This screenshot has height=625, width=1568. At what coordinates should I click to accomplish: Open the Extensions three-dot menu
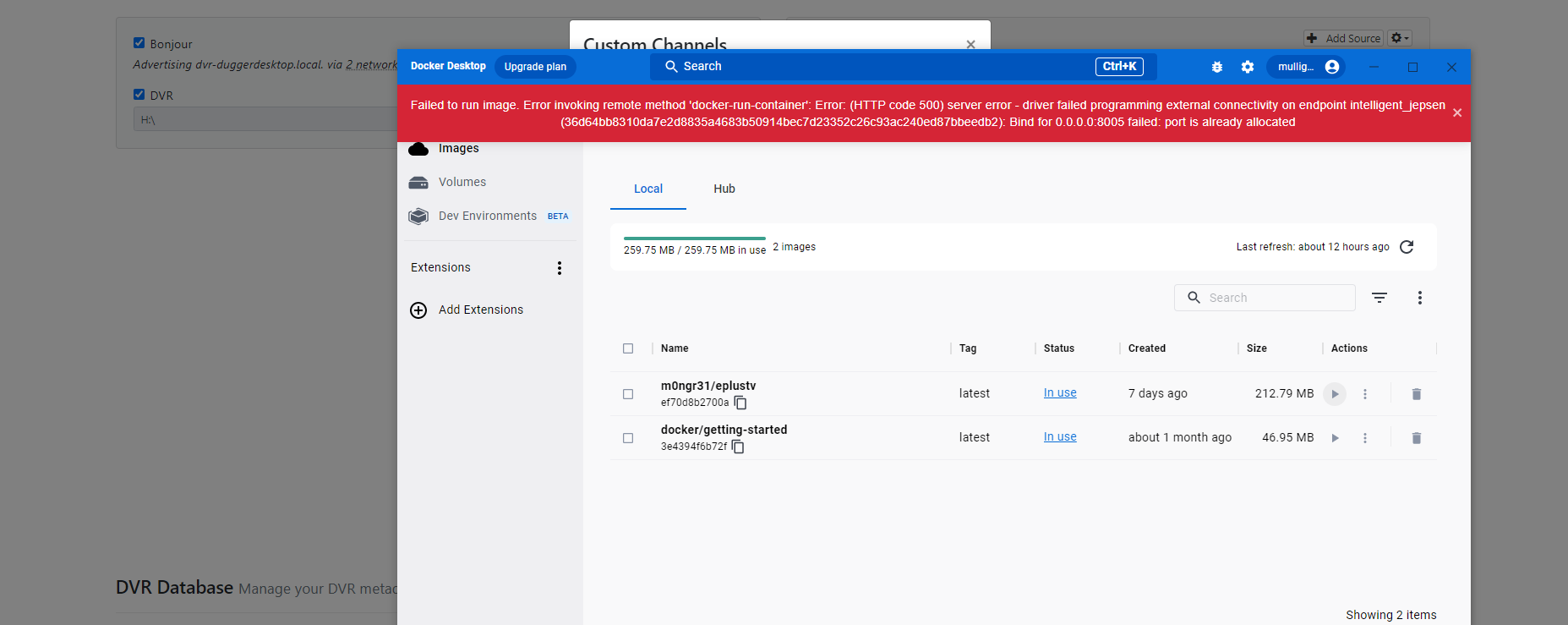click(x=560, y=268)
